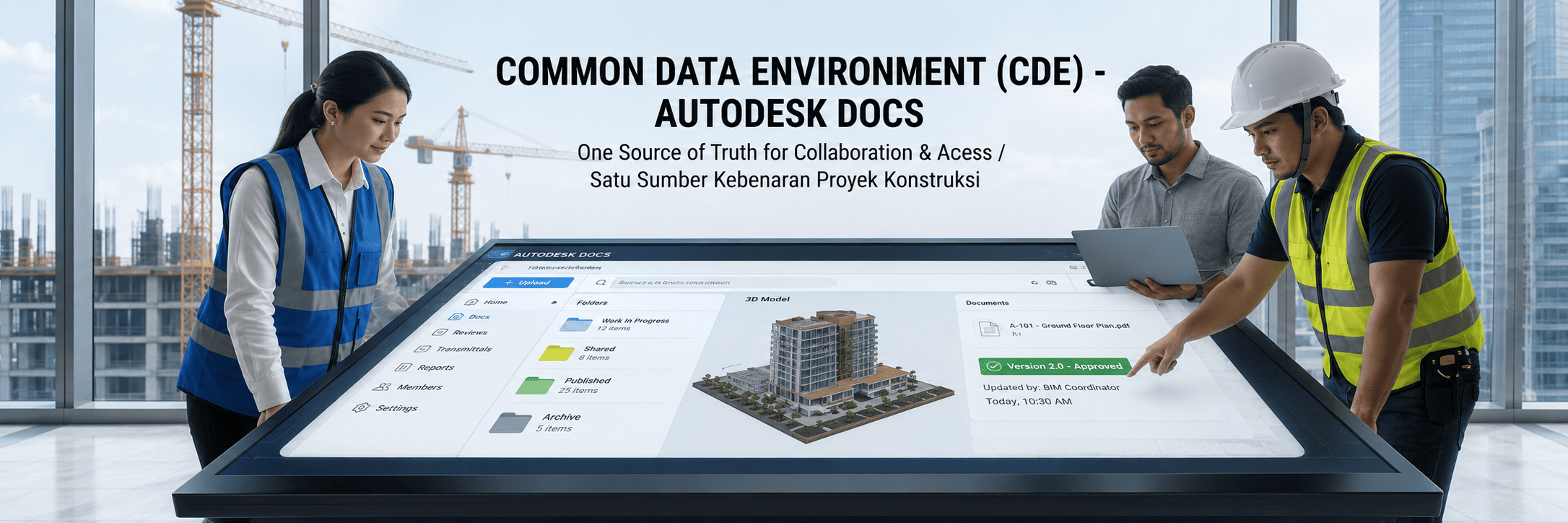The width and height of the screenshot is (1568, 523).
Task: Click the Settings gear icon
Action: 361,407
